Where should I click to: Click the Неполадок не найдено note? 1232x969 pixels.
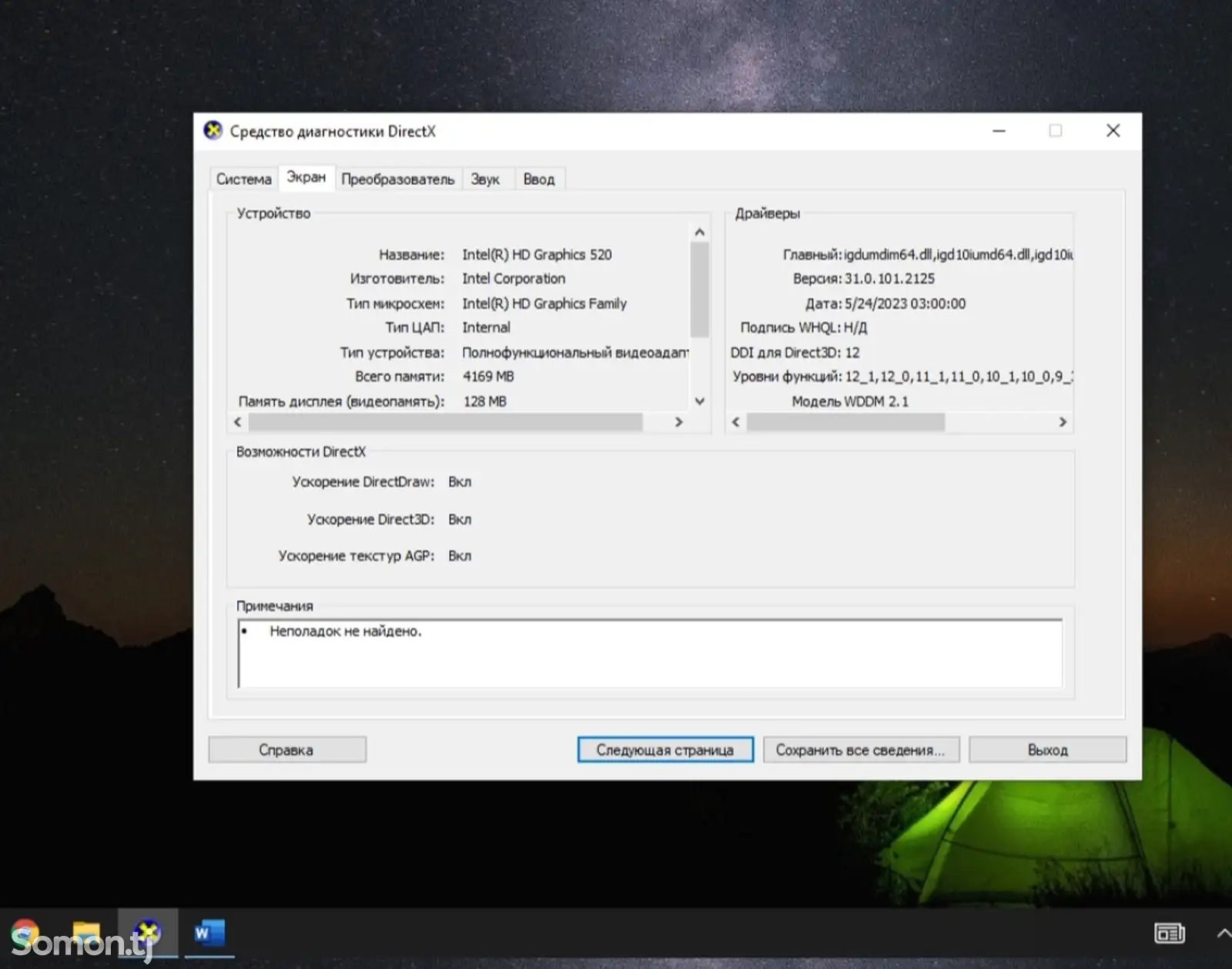click(346, 631)
